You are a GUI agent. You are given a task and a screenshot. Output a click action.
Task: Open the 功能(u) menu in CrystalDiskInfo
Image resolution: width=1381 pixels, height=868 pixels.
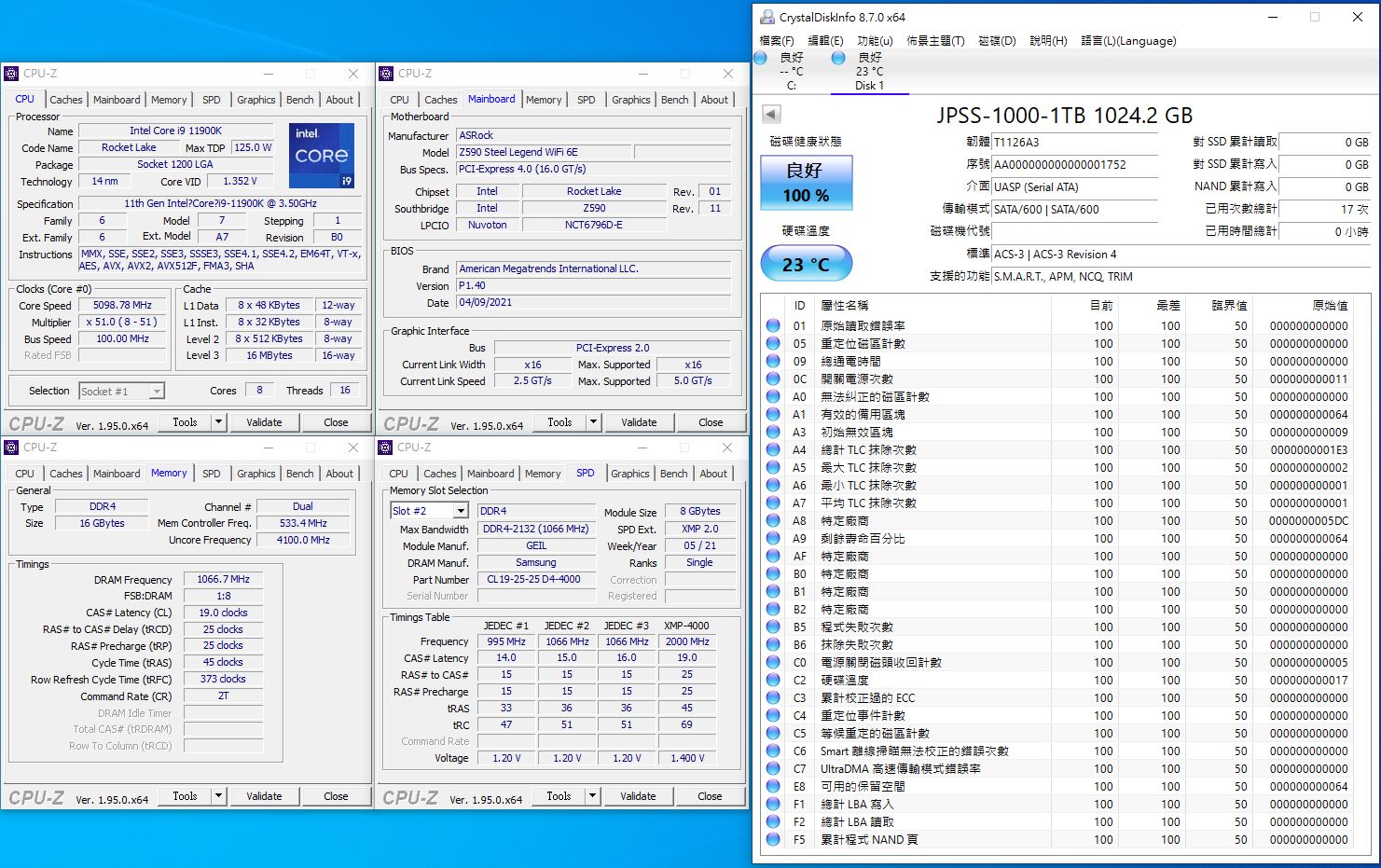point(875,41)
